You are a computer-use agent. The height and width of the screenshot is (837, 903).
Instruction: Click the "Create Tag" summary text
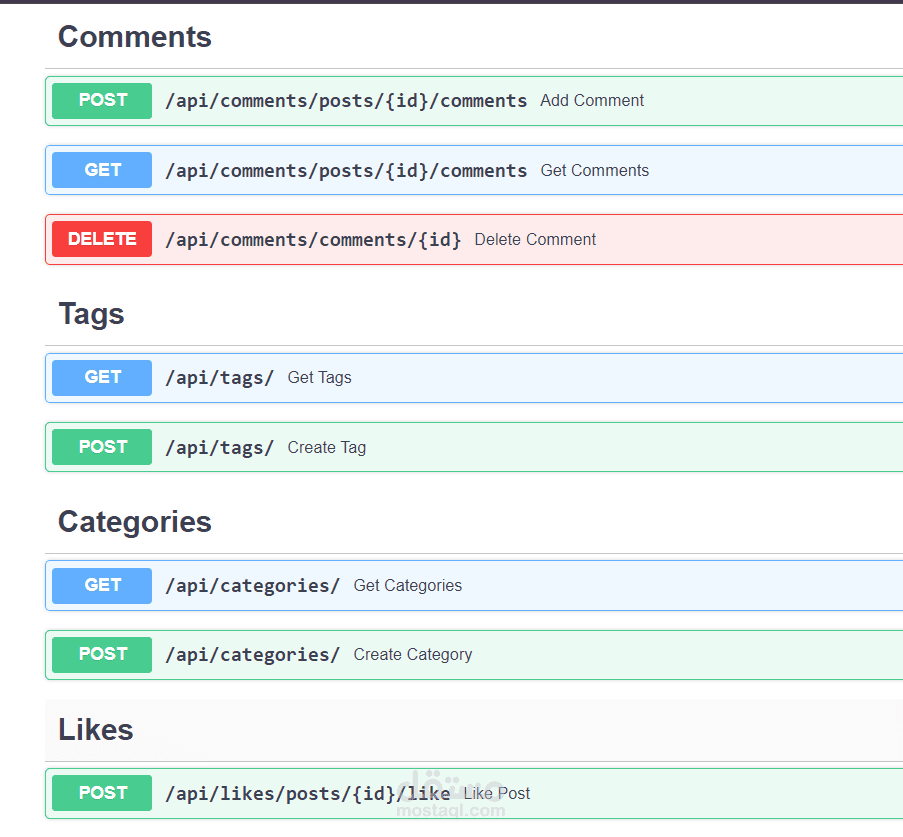click(327, 448)
